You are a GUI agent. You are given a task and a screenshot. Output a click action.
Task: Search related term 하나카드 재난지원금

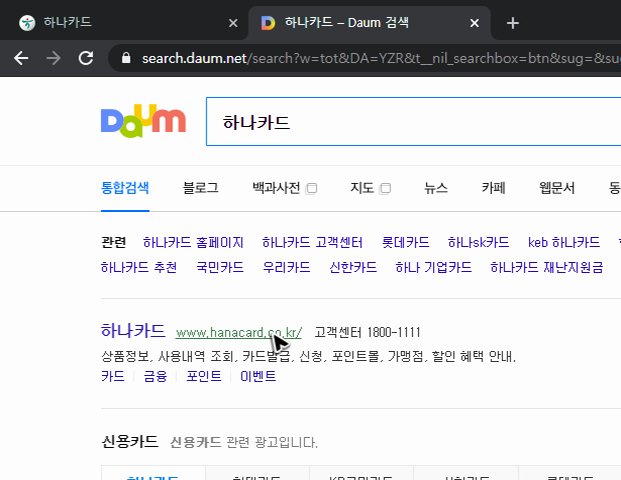coord(547,267)
